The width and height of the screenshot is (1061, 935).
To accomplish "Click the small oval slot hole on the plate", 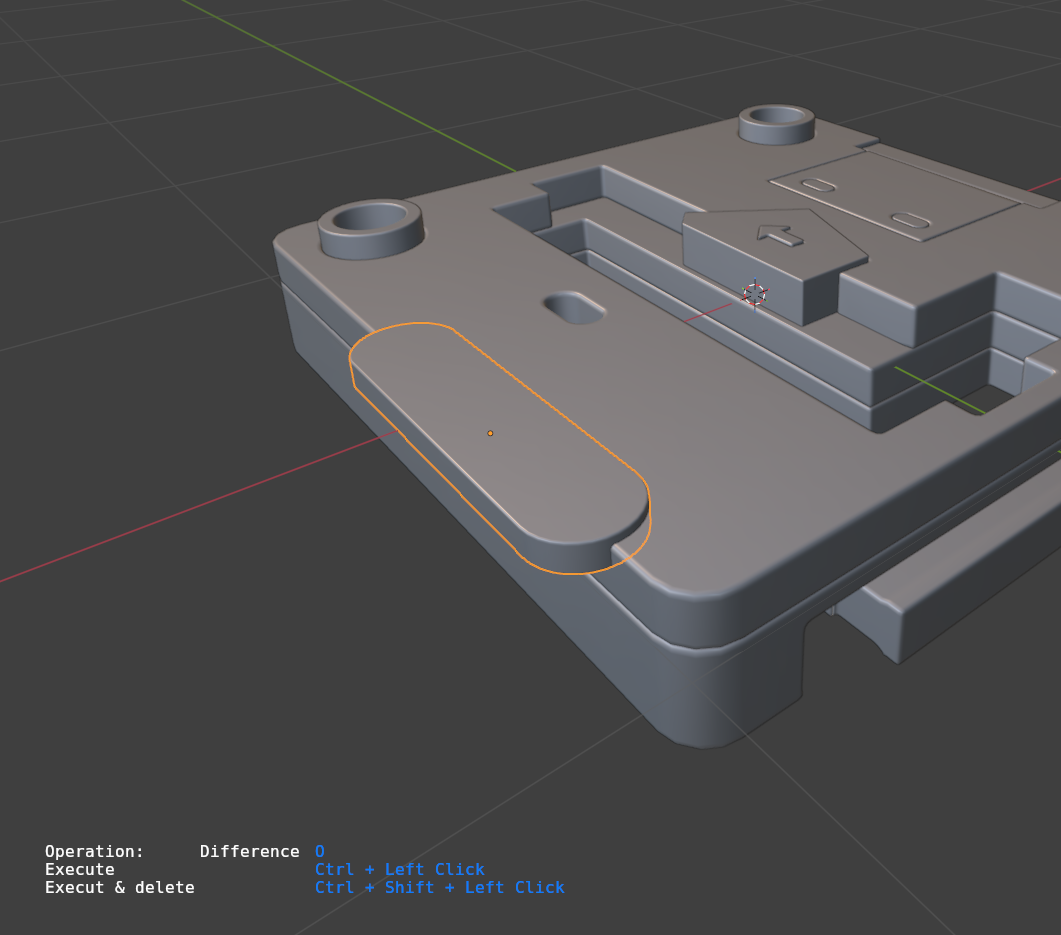I will pyautogui.click(x=574, y=309).
